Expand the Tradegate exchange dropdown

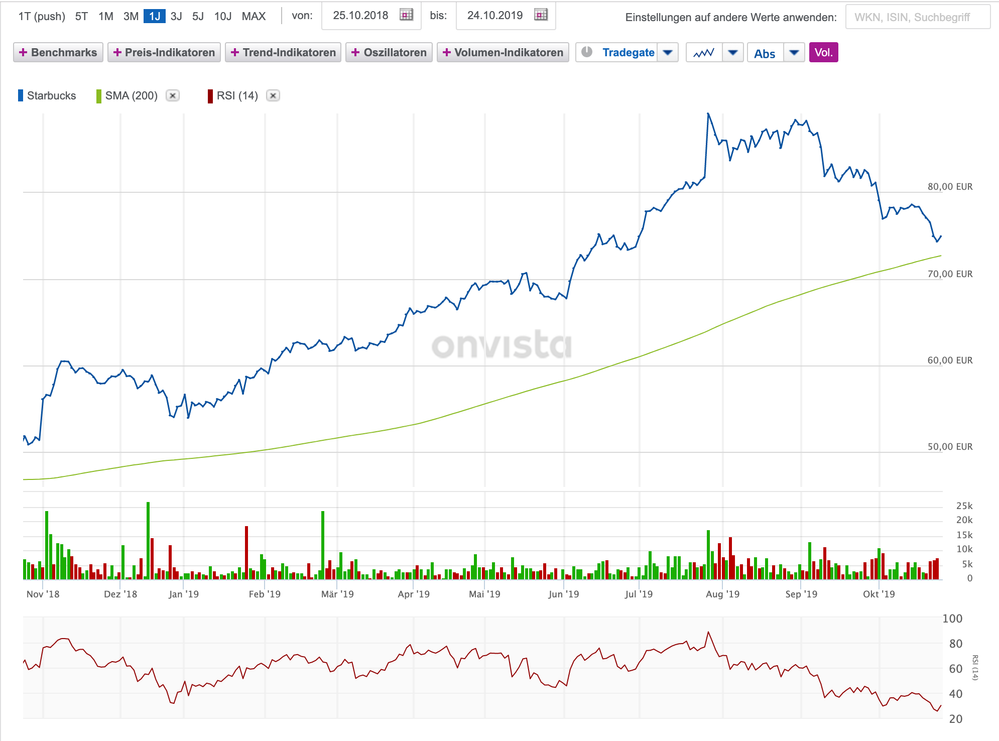[668, 53]
